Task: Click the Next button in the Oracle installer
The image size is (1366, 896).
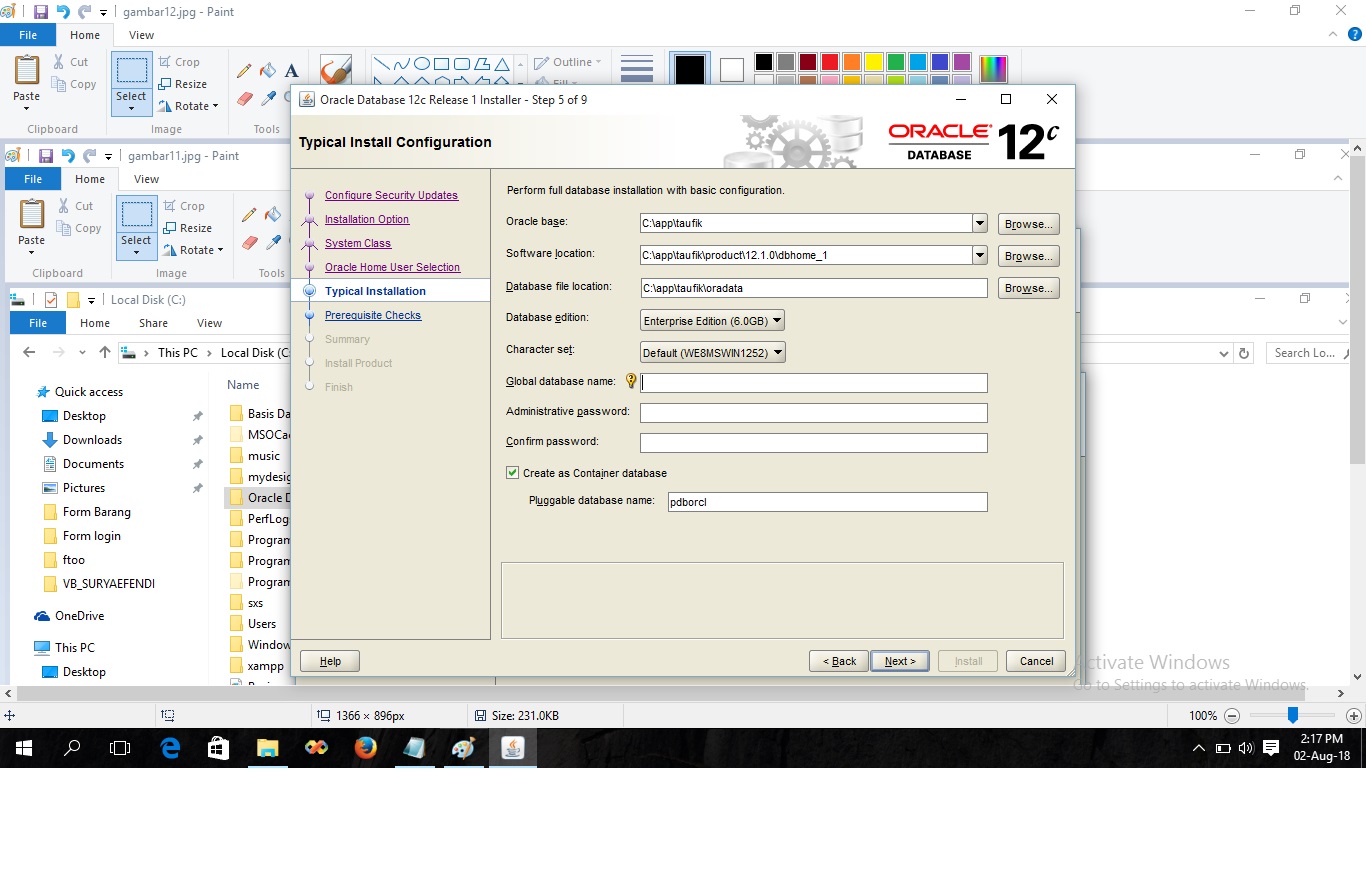Action: (899, 660)
